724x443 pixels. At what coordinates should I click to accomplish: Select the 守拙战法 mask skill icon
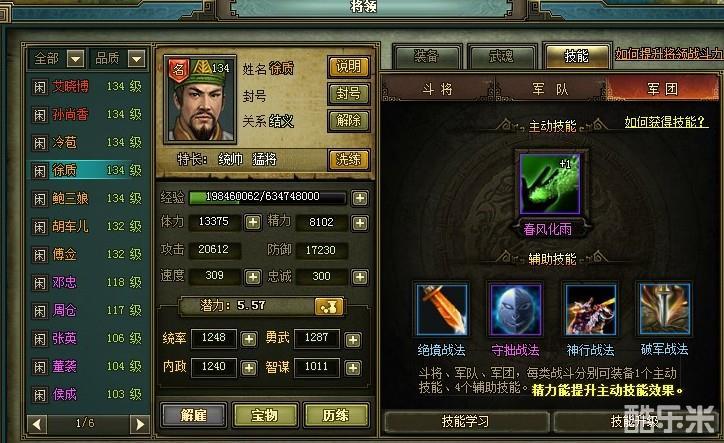[515, 309]
